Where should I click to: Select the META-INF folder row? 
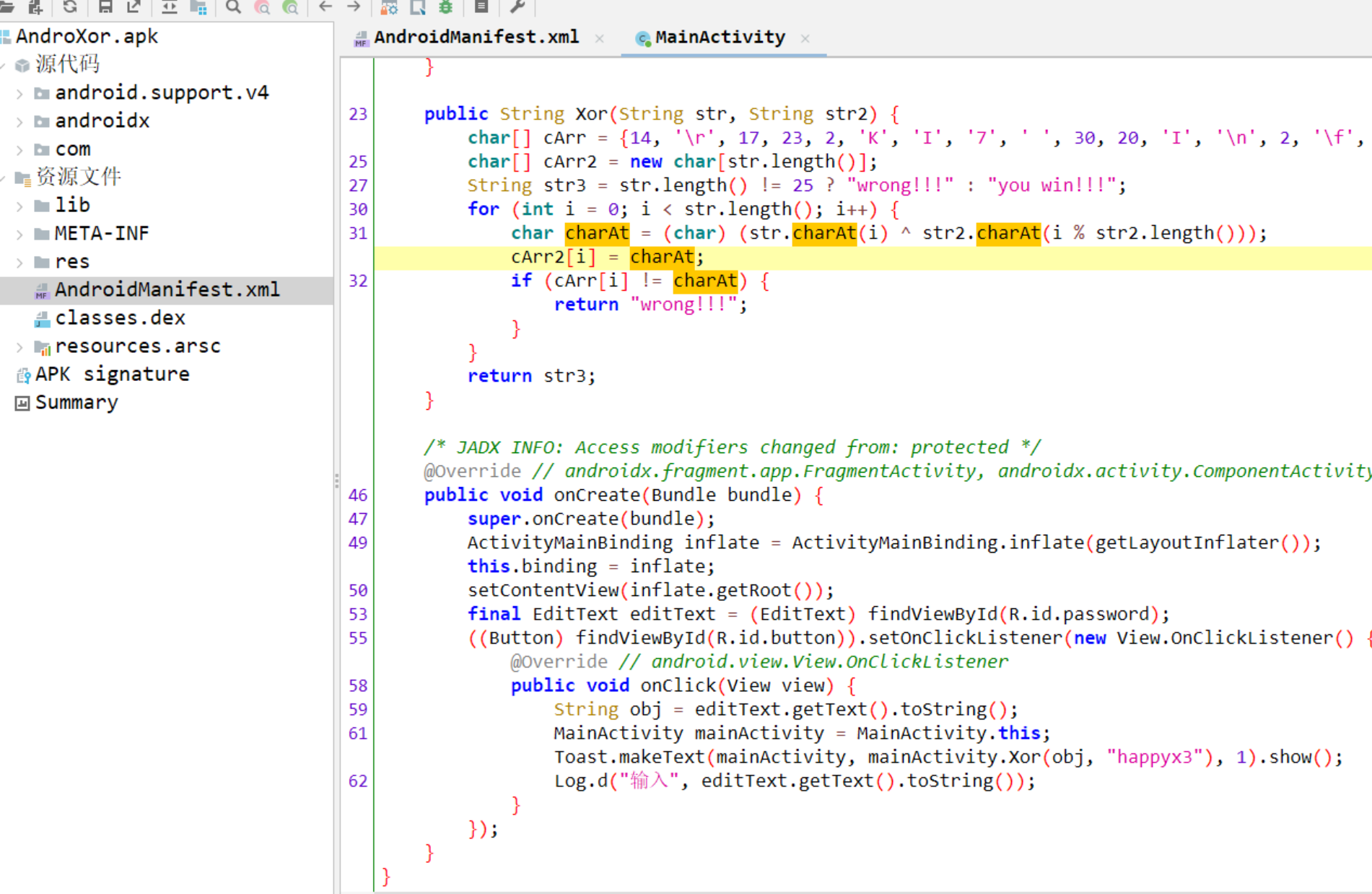[102, 233]
